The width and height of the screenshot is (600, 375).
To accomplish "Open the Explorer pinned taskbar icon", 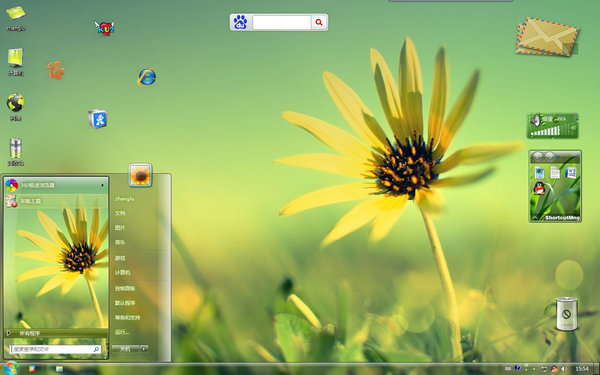I will point(59,369).
